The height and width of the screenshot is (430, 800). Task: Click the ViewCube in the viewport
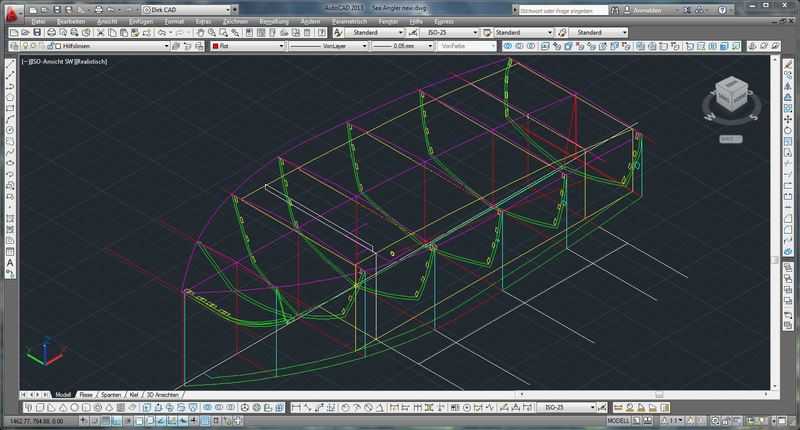731,95
